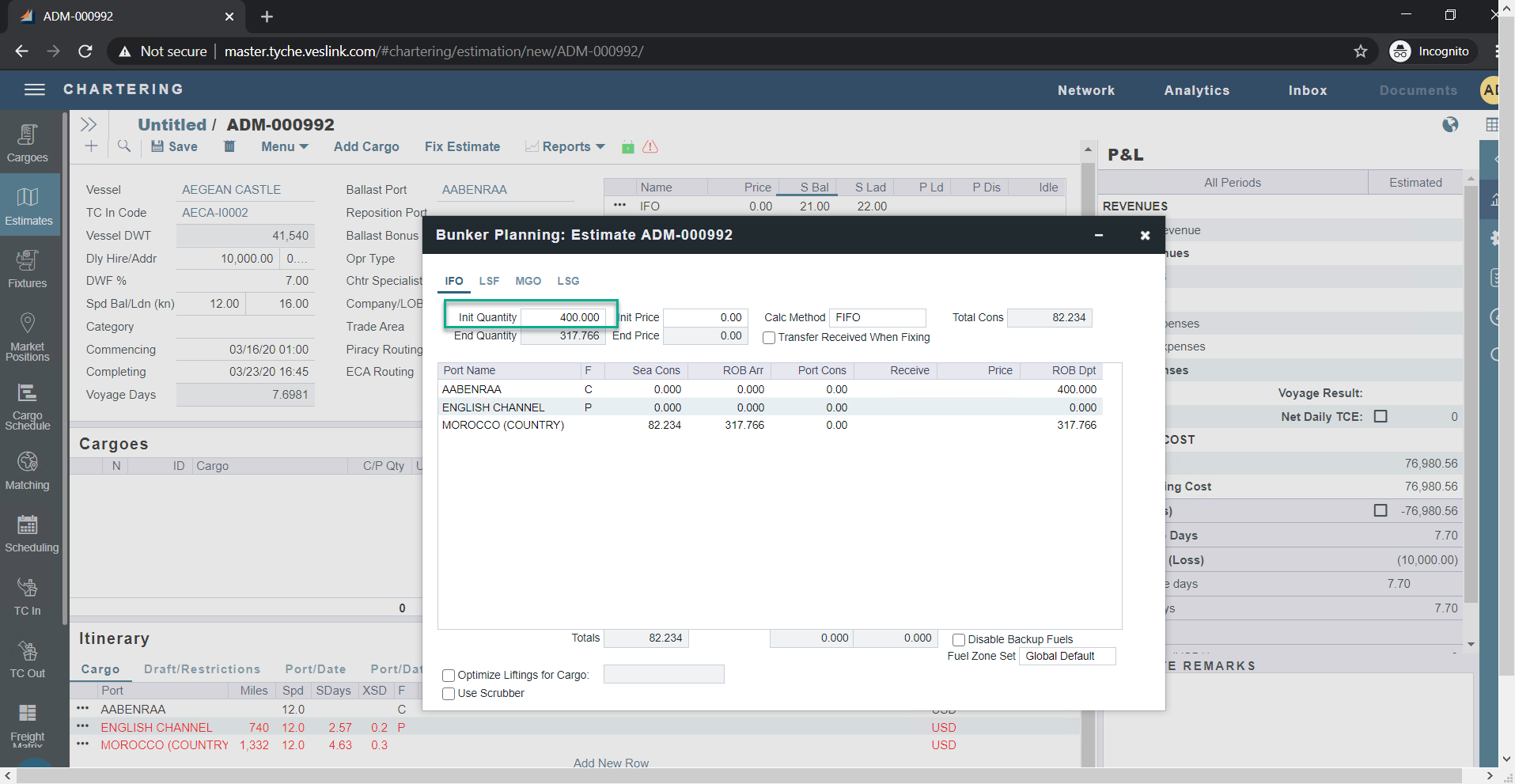Click the Init Quantity input field
1515x784 pixels.
pyautogui.click(x=563, y=317)
